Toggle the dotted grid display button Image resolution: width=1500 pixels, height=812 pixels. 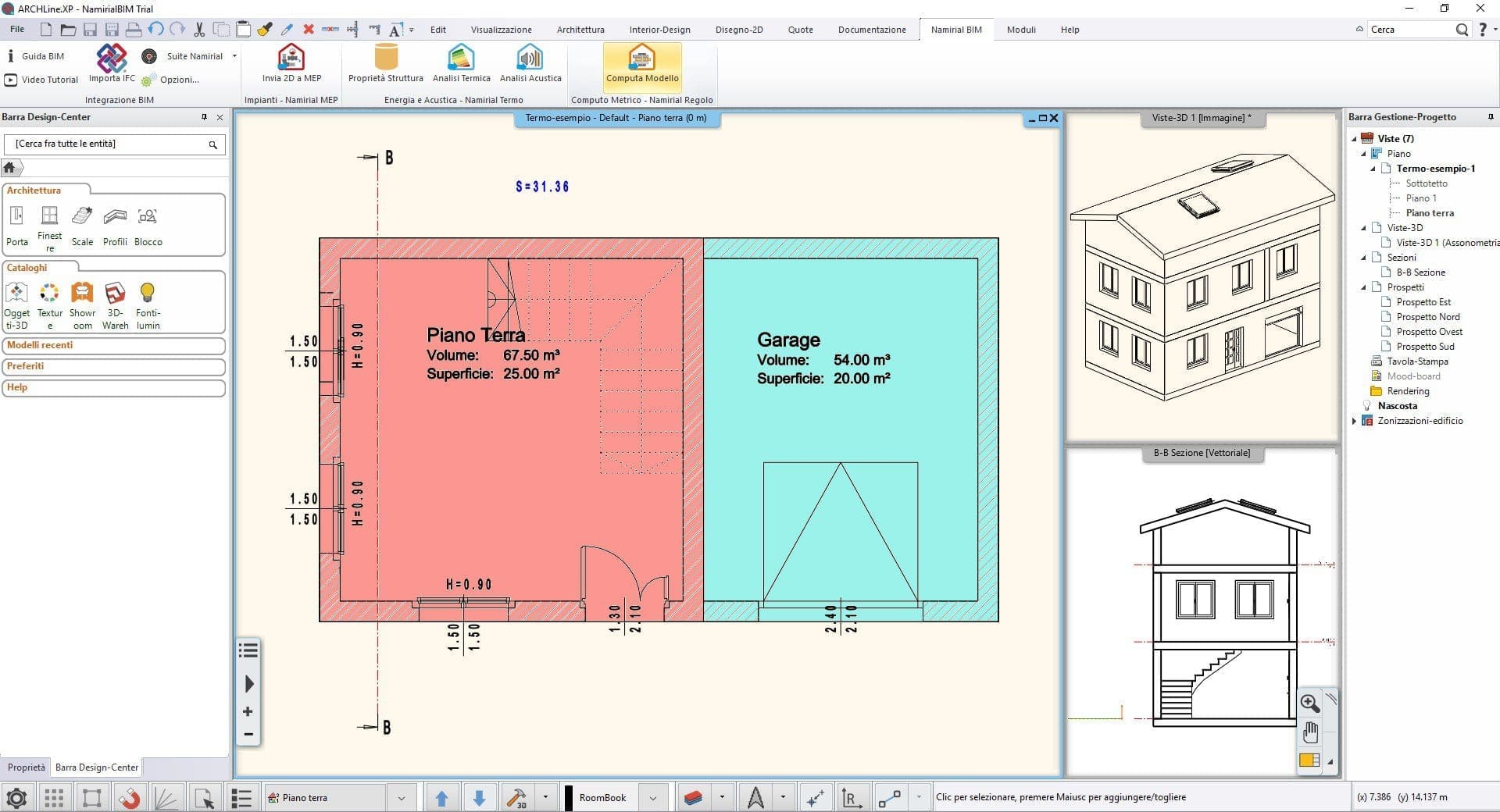54,798
